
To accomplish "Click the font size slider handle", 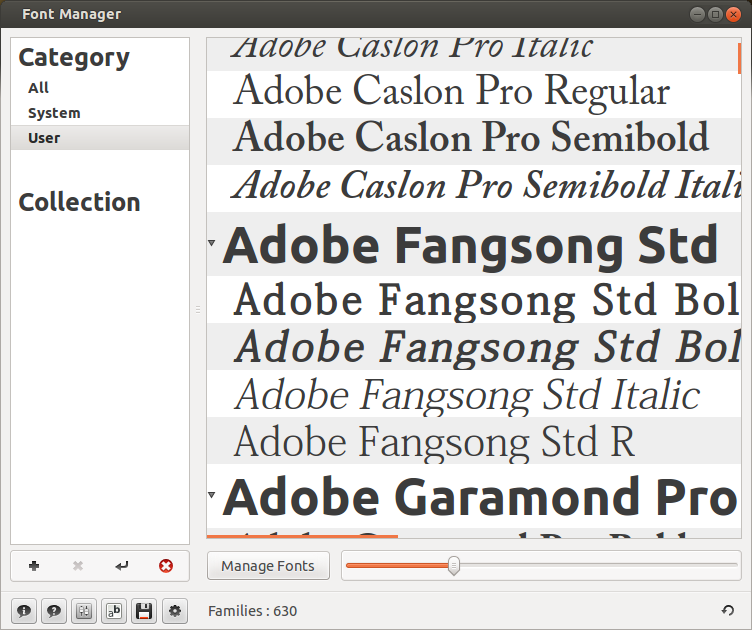I will [454, 566].
